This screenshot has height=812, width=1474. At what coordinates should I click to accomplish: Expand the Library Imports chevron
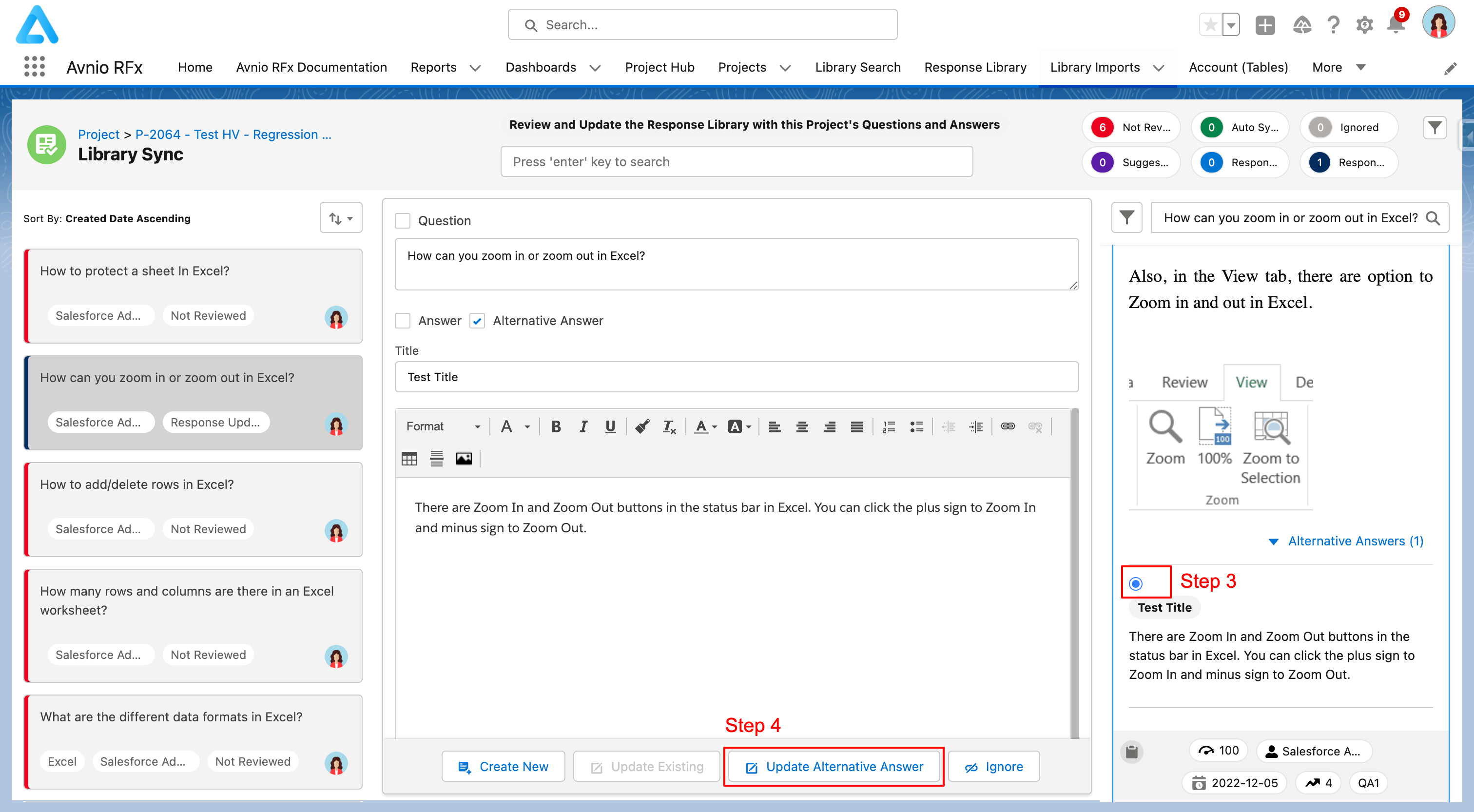[x=1159, y=68]
